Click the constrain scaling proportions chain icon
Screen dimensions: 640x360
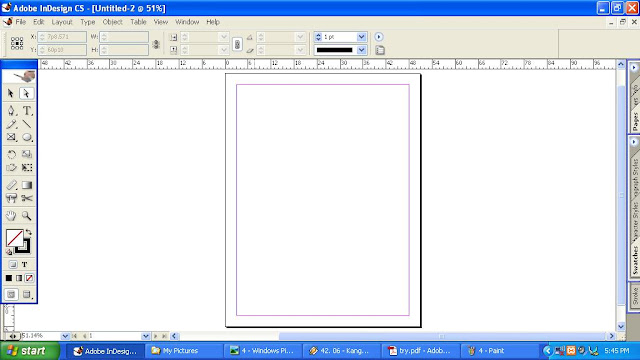click(237, 44)
